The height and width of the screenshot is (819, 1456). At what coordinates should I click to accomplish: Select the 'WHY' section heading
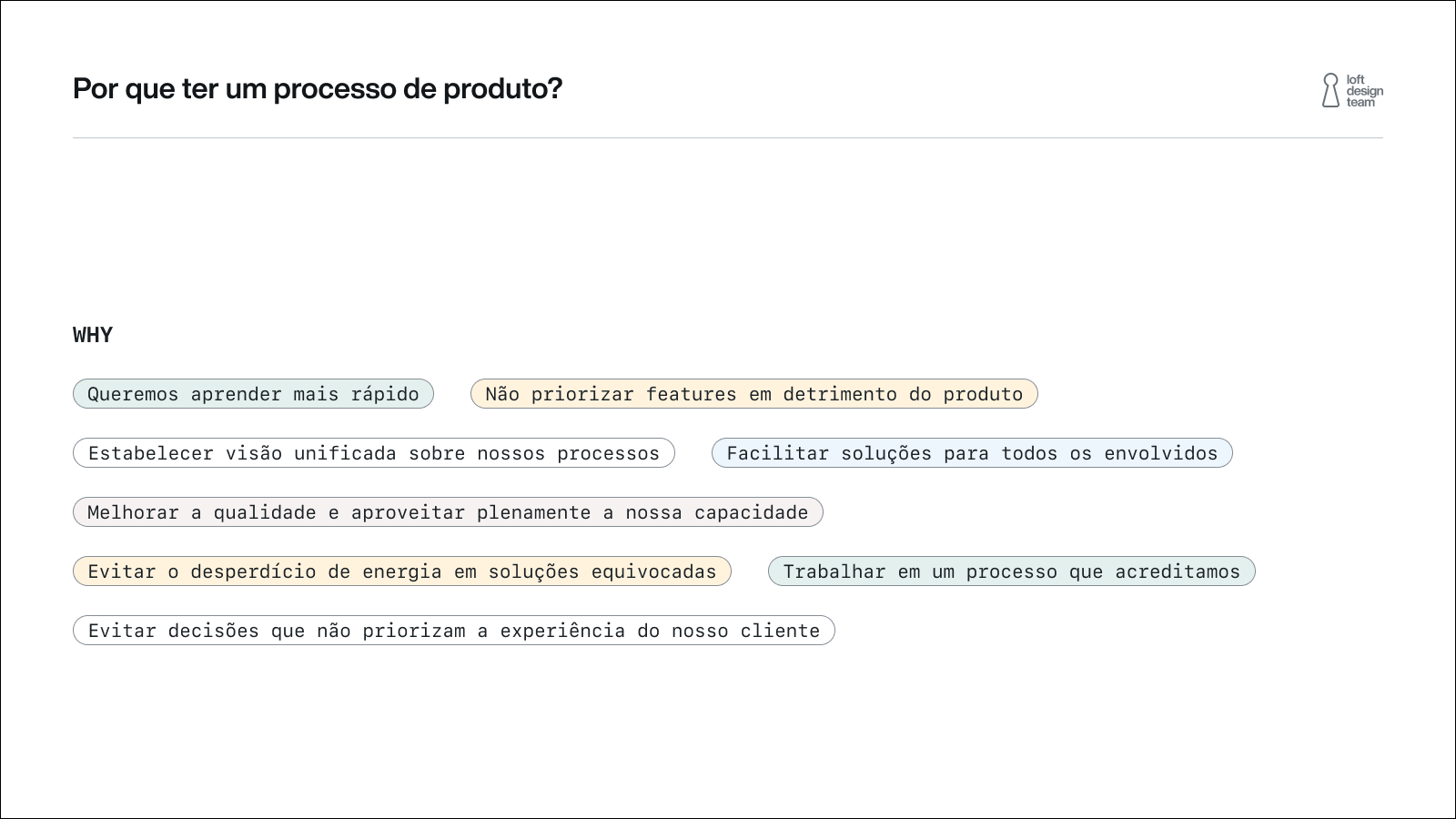[x=93, y=335]
